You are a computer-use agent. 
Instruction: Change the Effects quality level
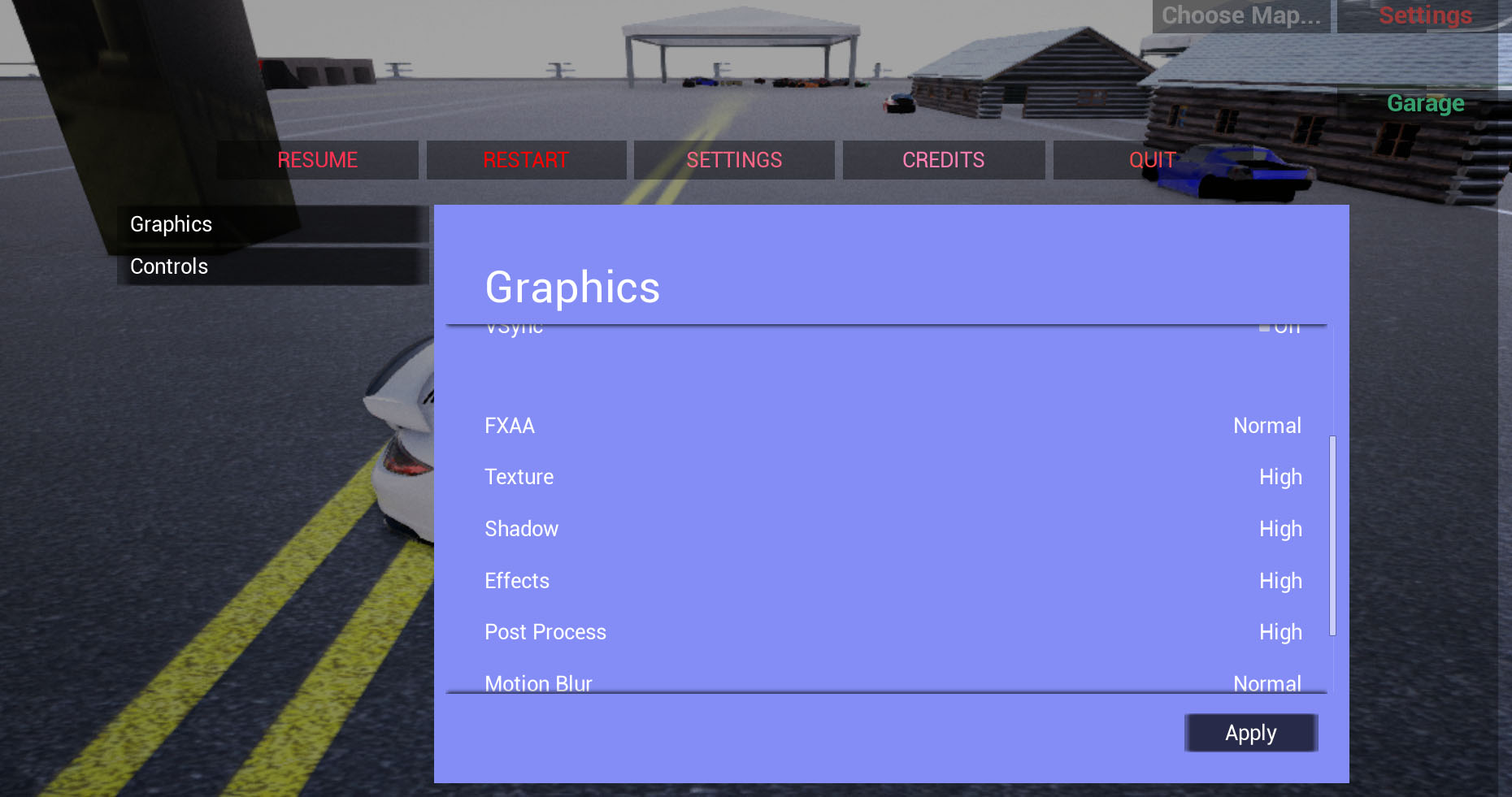pos(1280,581)
